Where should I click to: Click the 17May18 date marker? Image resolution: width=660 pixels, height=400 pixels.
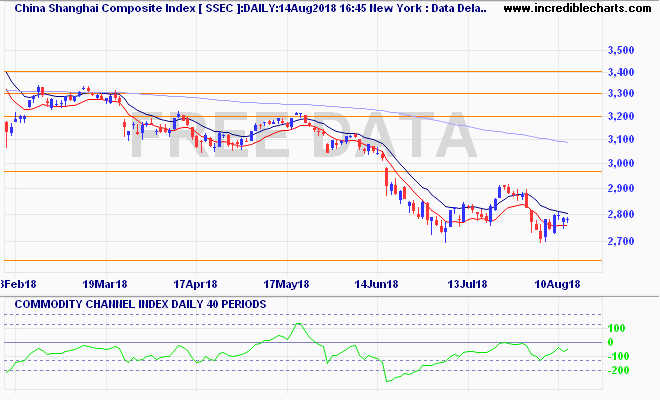click(x=286, y=283)
